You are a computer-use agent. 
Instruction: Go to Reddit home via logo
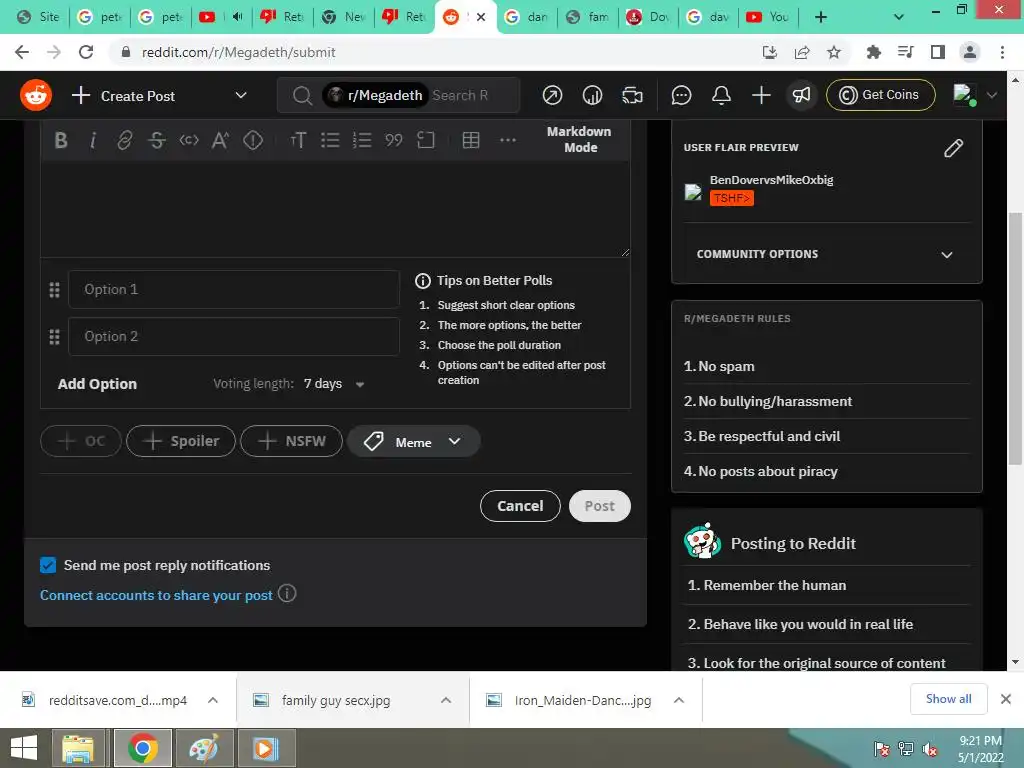tap(36, 95)
